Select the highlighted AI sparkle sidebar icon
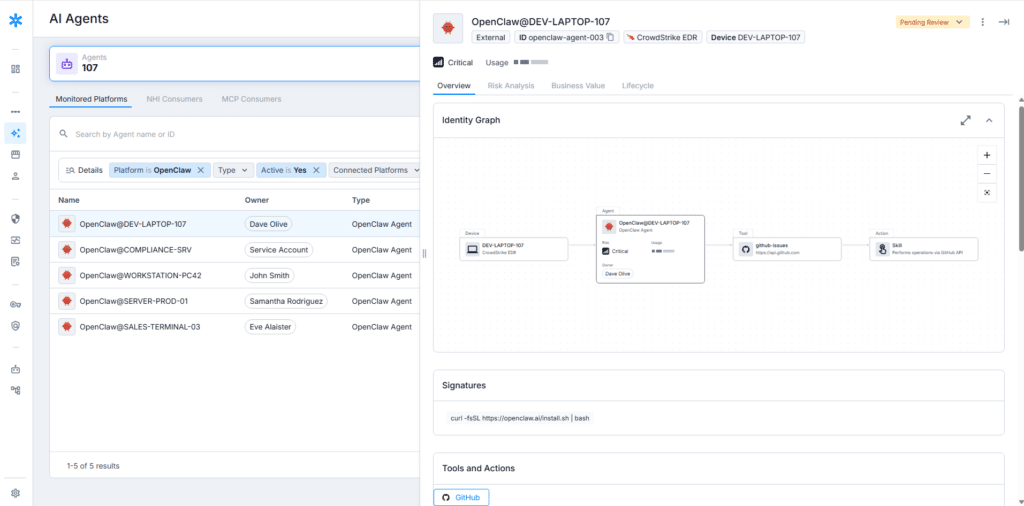1024x506 pixels. (16, 133)
